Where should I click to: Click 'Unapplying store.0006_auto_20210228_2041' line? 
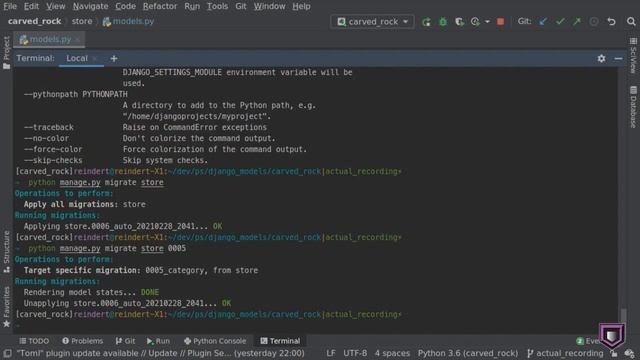(127, 303)
